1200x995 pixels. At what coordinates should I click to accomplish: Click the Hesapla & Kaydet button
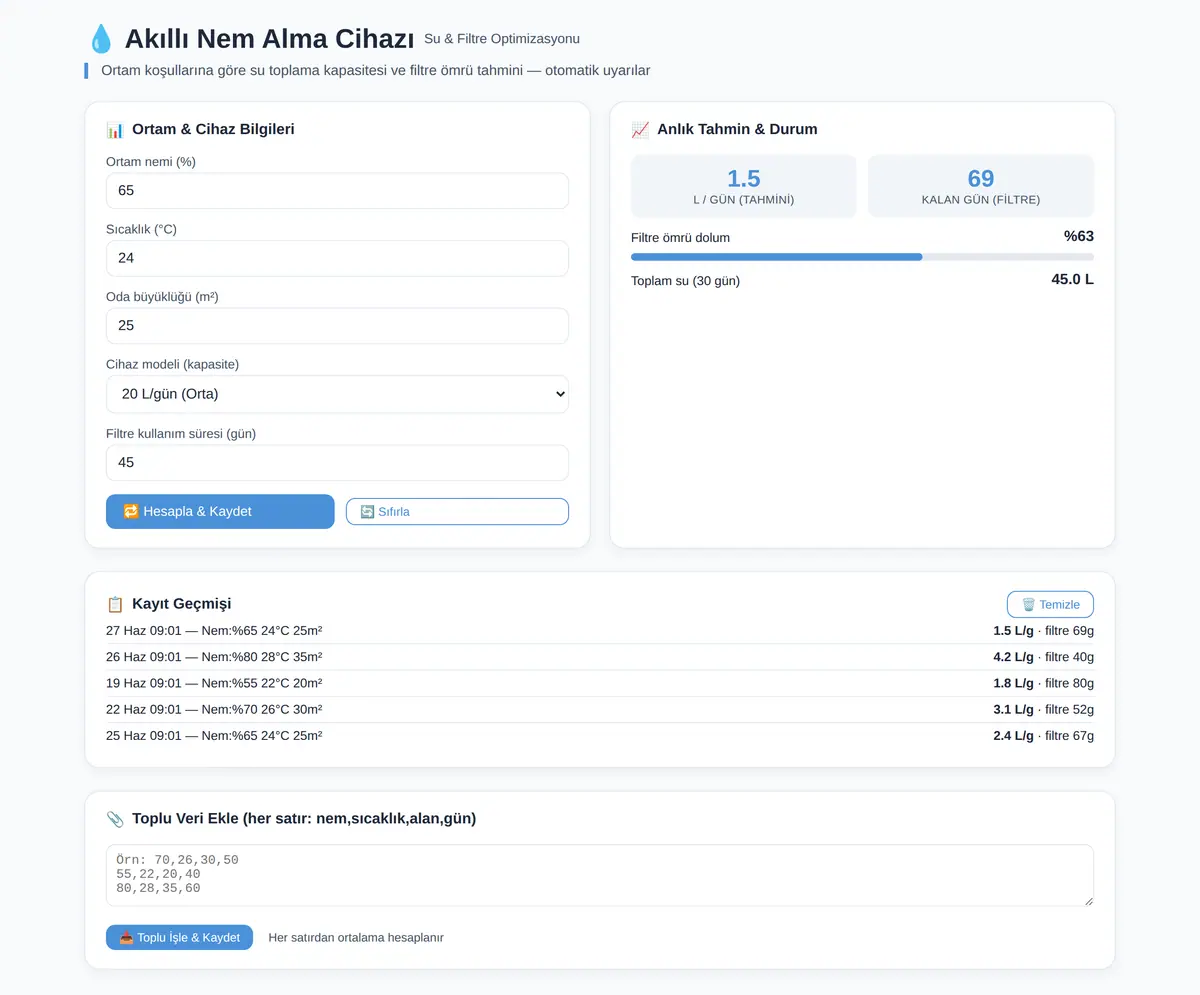220,511
